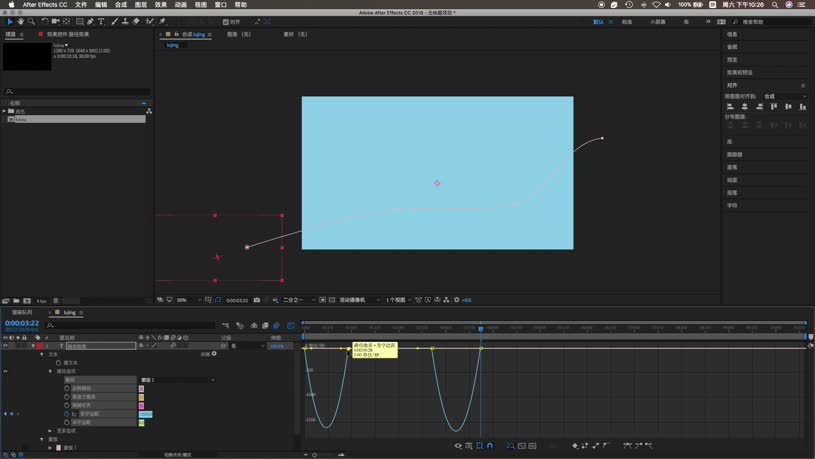The width and height of the screenshot is (815, 459).
Task: Select the Zoom magnifier tool
Action: coord(31,21)
